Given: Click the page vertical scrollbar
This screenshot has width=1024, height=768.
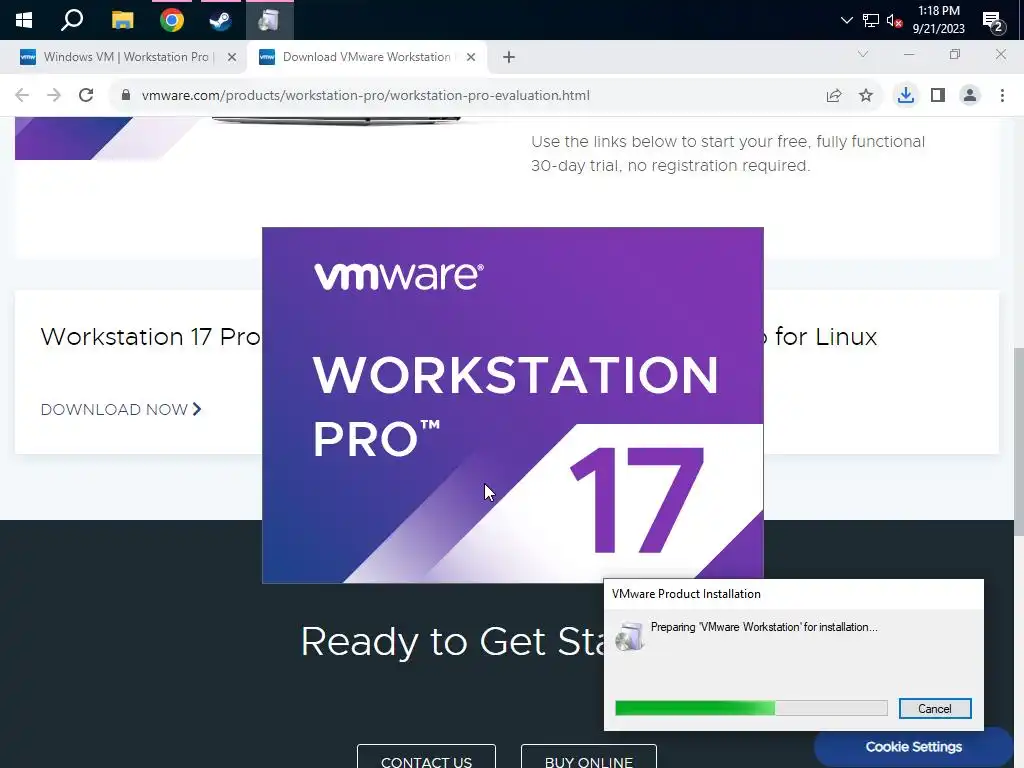Looking at the screenshot, I should 1018,441.
